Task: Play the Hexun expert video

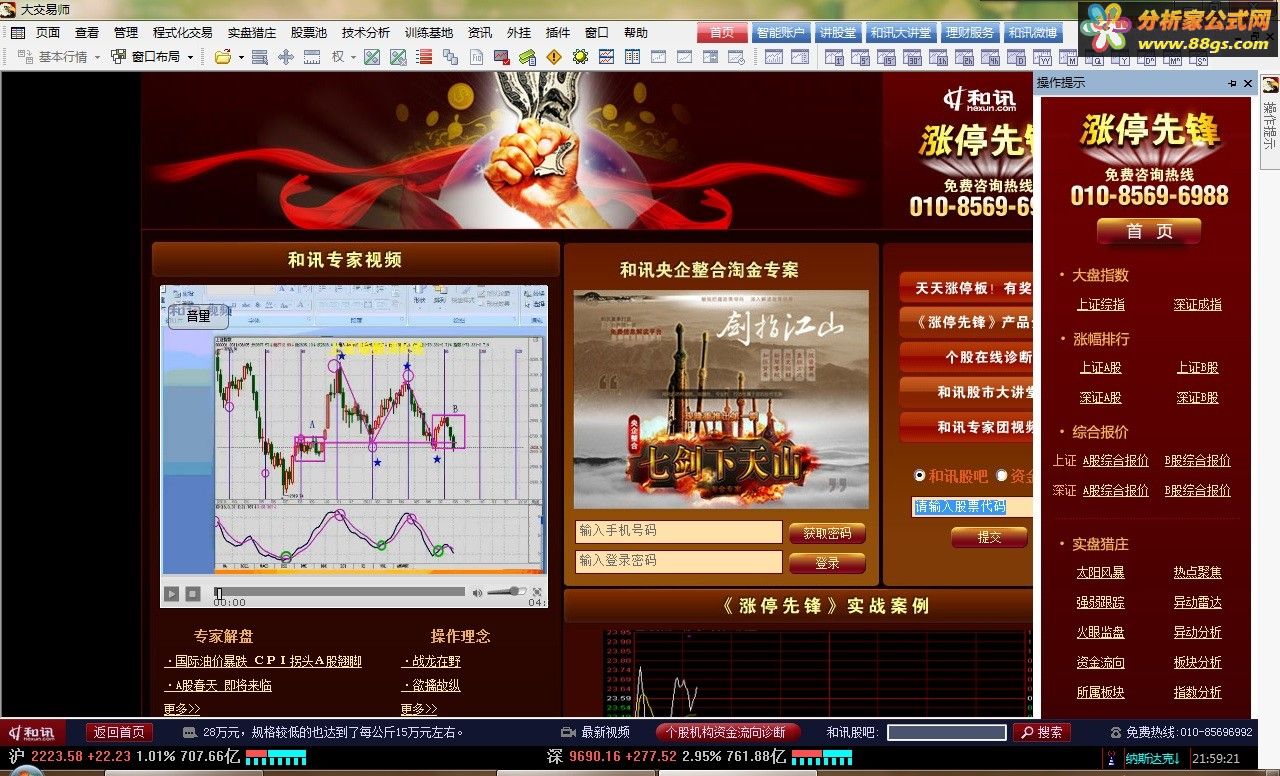Action: click(x=171, y=594)
